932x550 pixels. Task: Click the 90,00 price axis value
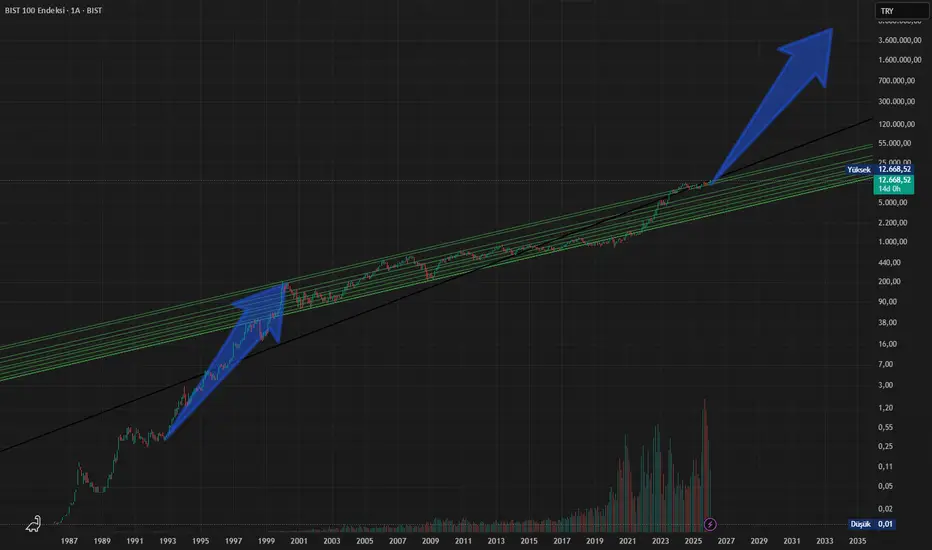tap(887, 302)
